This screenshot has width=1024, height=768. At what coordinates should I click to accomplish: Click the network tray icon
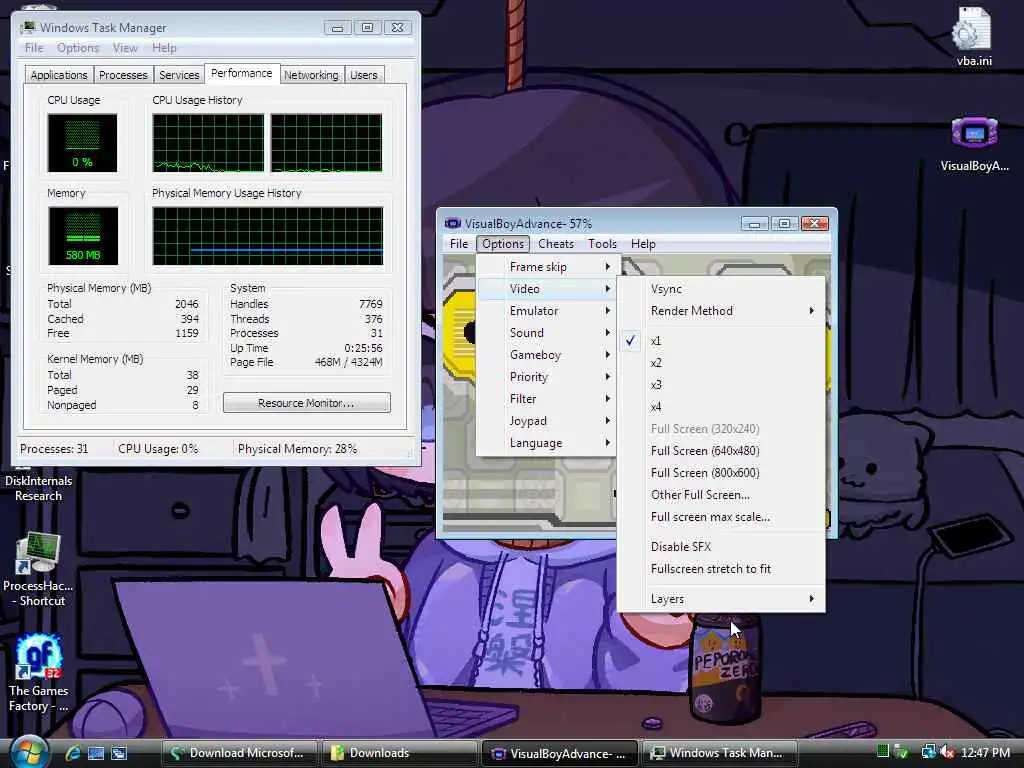pos(928,752)
